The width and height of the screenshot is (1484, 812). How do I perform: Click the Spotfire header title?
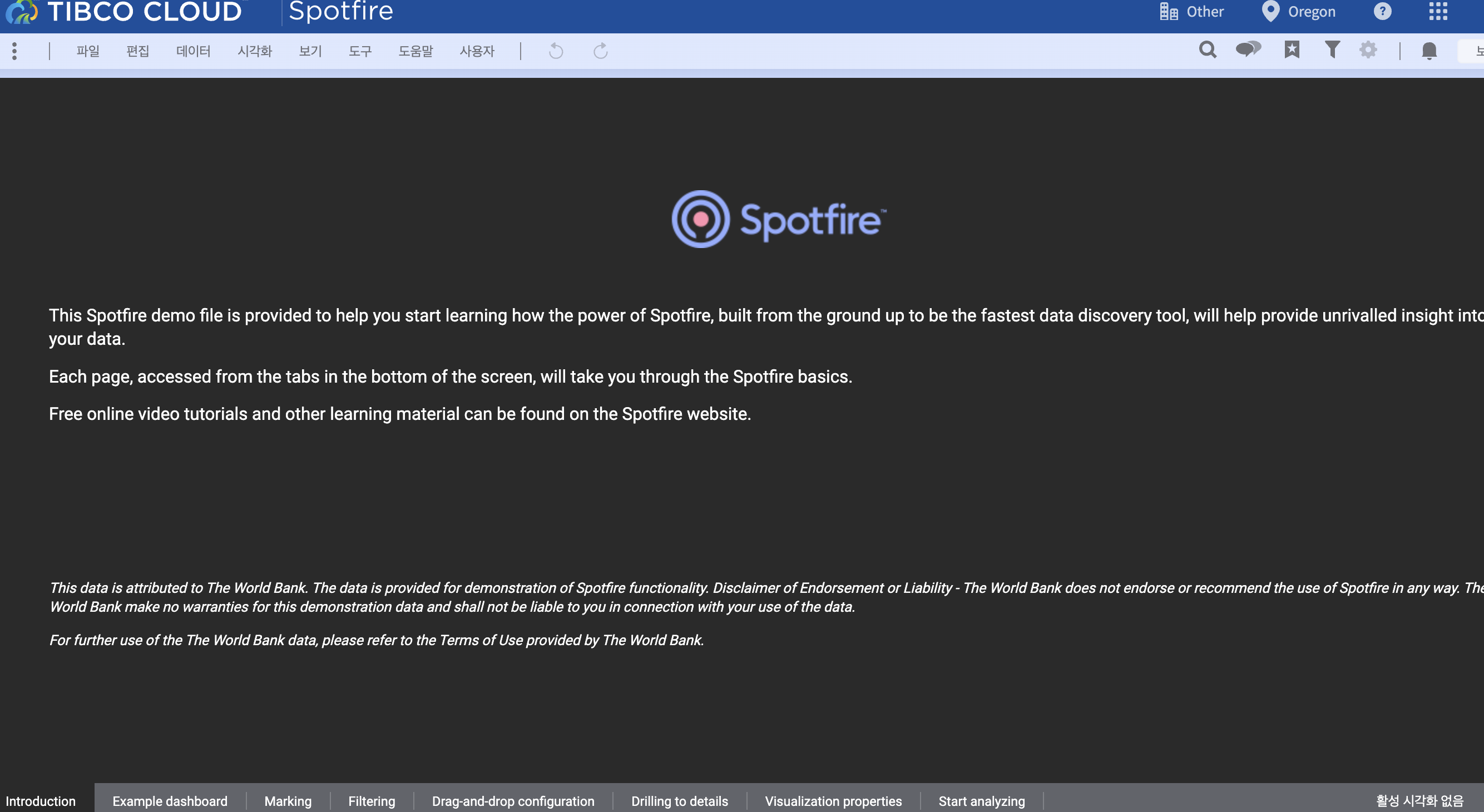340,12
